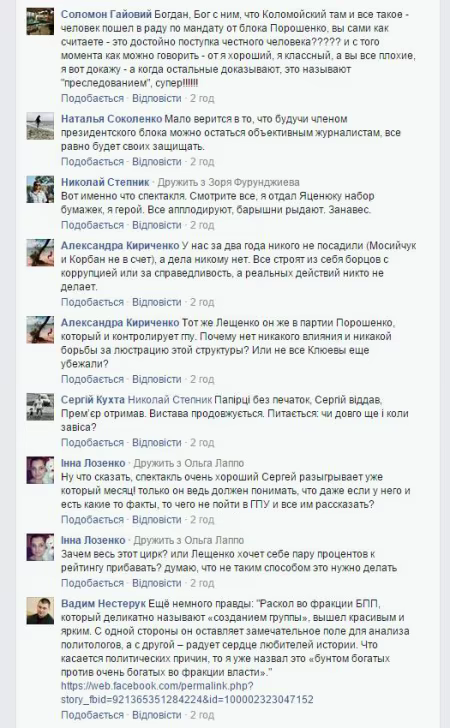
Task: Click Вадим Нестерук's profile photo
Action: point(40,611)
